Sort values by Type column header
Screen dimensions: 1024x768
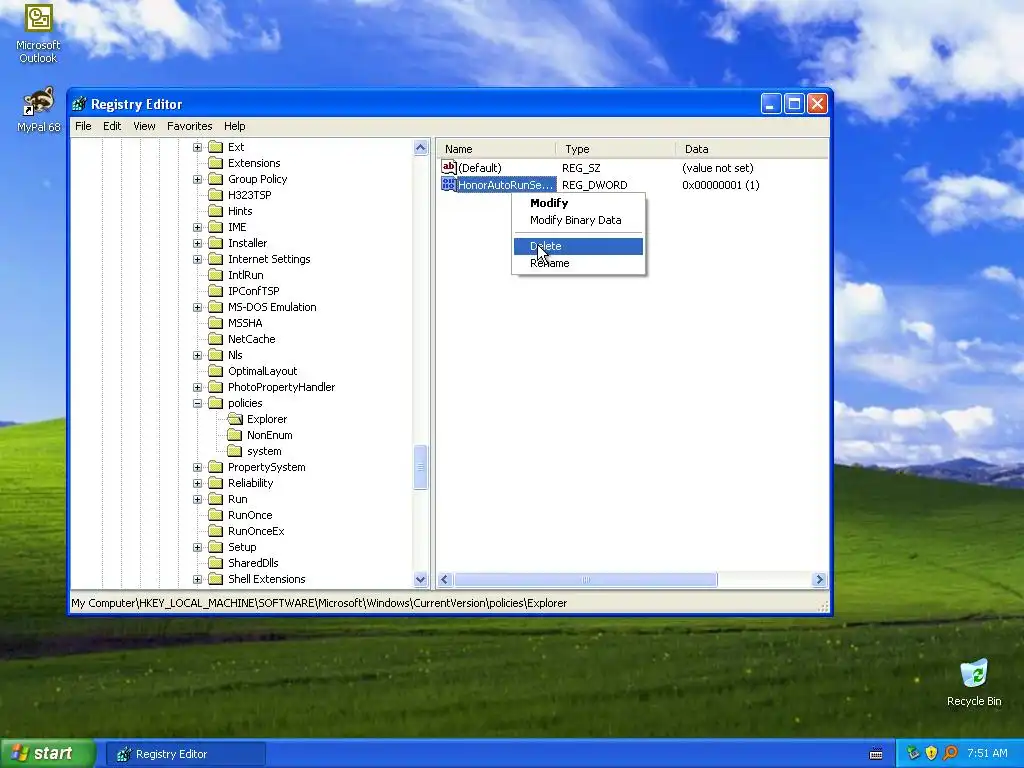pyautogui.click(x=615, y=149)
